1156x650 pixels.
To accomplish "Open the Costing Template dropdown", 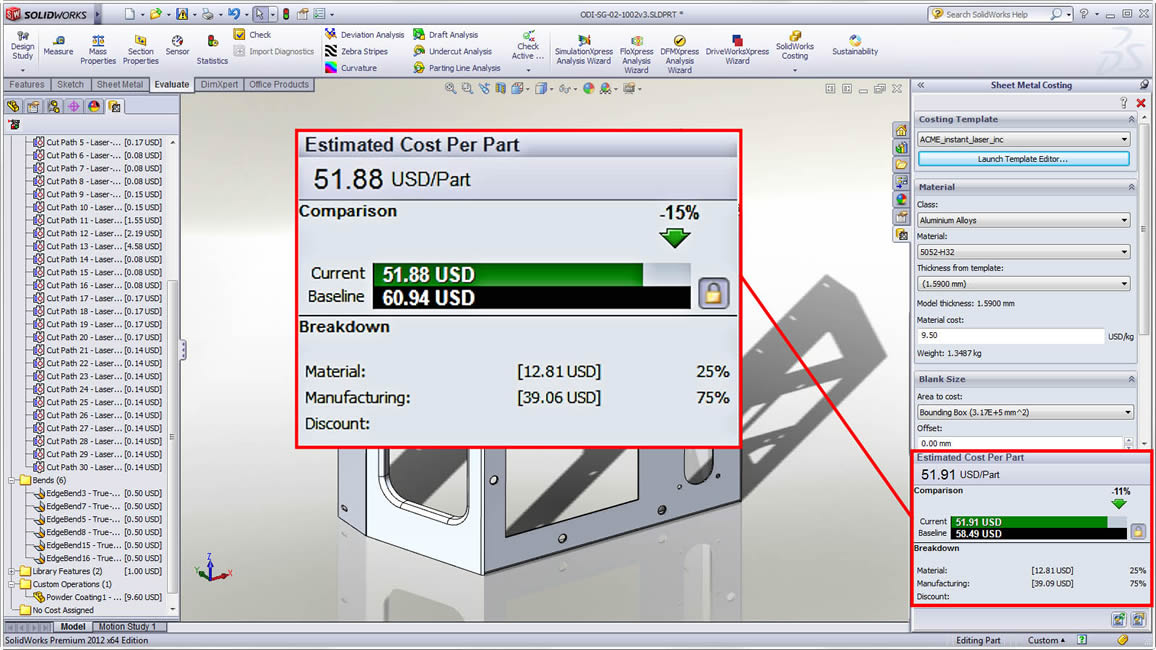I will [1023, 140].
